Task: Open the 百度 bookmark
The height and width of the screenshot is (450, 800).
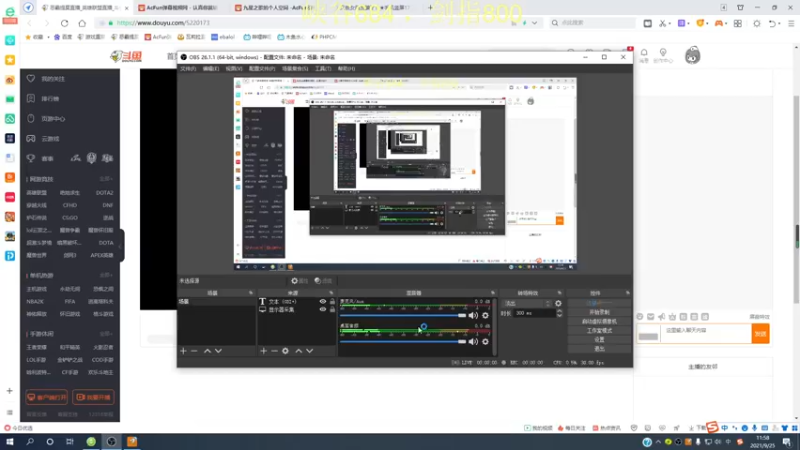Action: (63, 37)
